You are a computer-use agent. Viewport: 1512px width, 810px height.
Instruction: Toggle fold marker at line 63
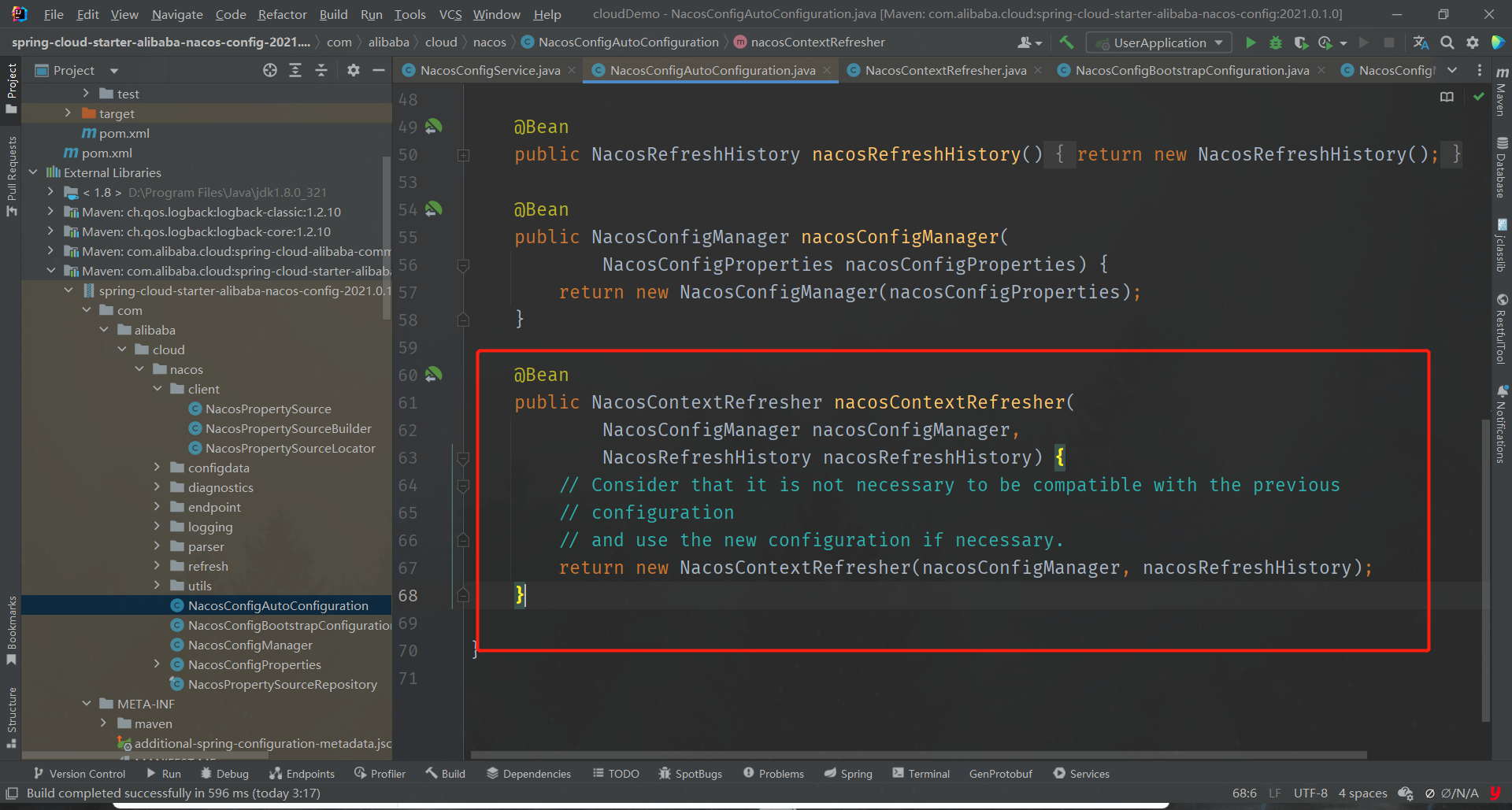pos(463,458)
